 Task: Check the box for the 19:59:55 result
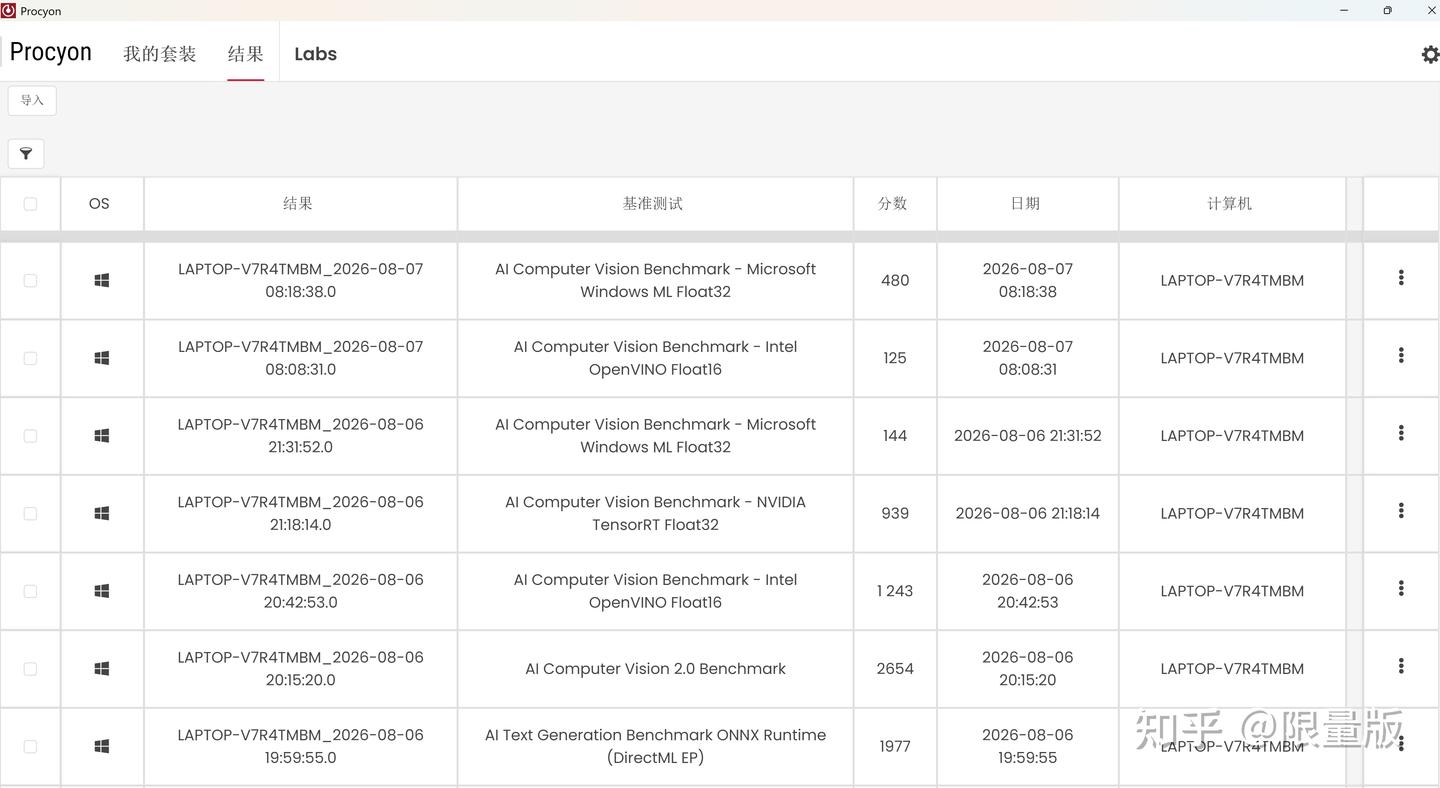coord(30,746)
